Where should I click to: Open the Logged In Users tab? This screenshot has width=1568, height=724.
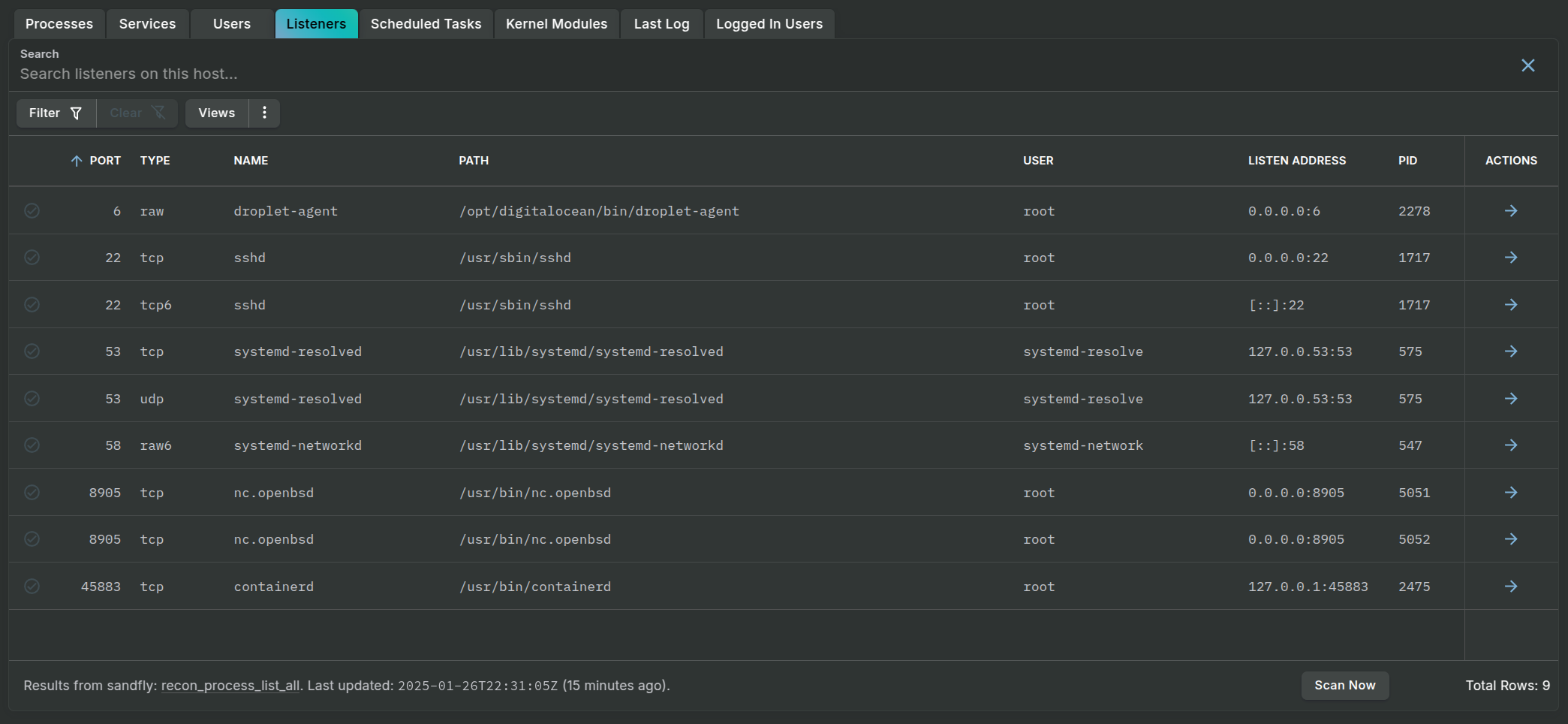coord(769,24)
